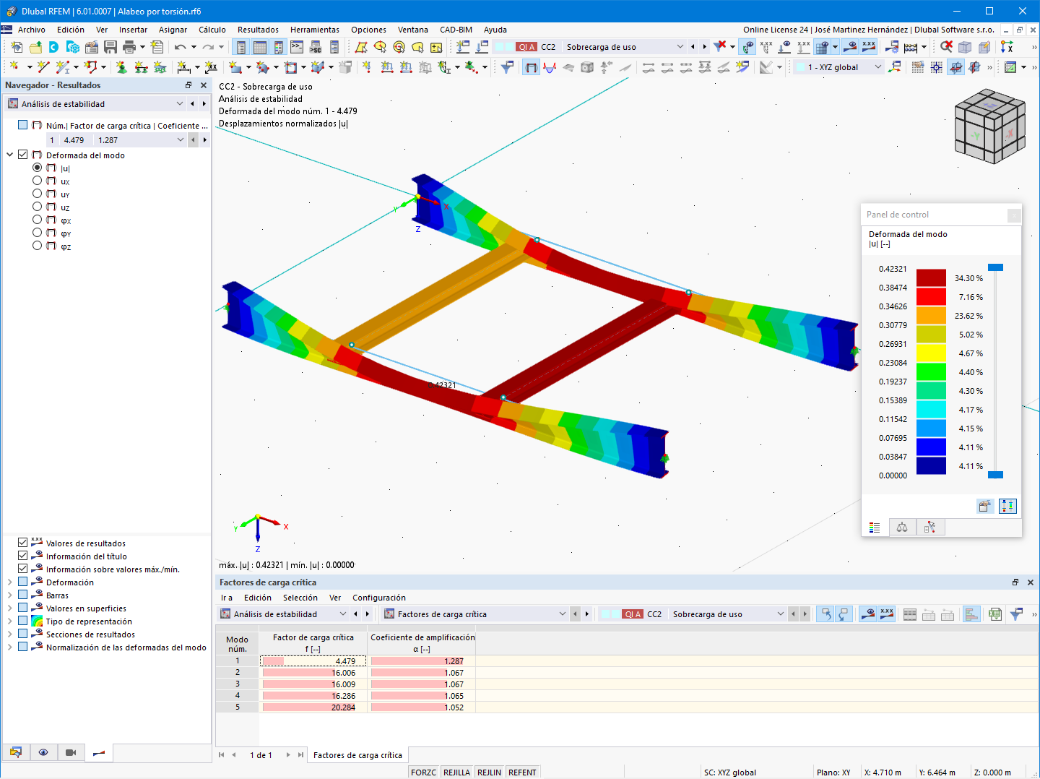Open the Herramientas menu

(x=314, y=30)
